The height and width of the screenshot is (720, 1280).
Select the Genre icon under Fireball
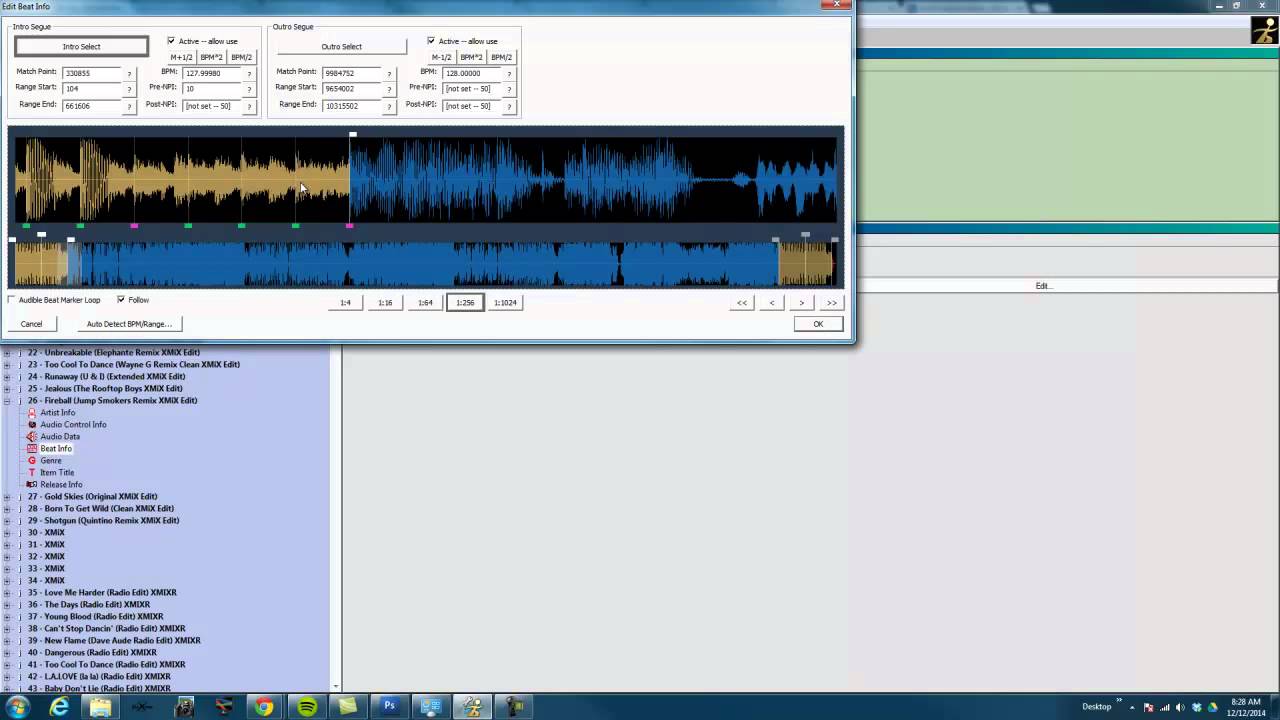32,460
